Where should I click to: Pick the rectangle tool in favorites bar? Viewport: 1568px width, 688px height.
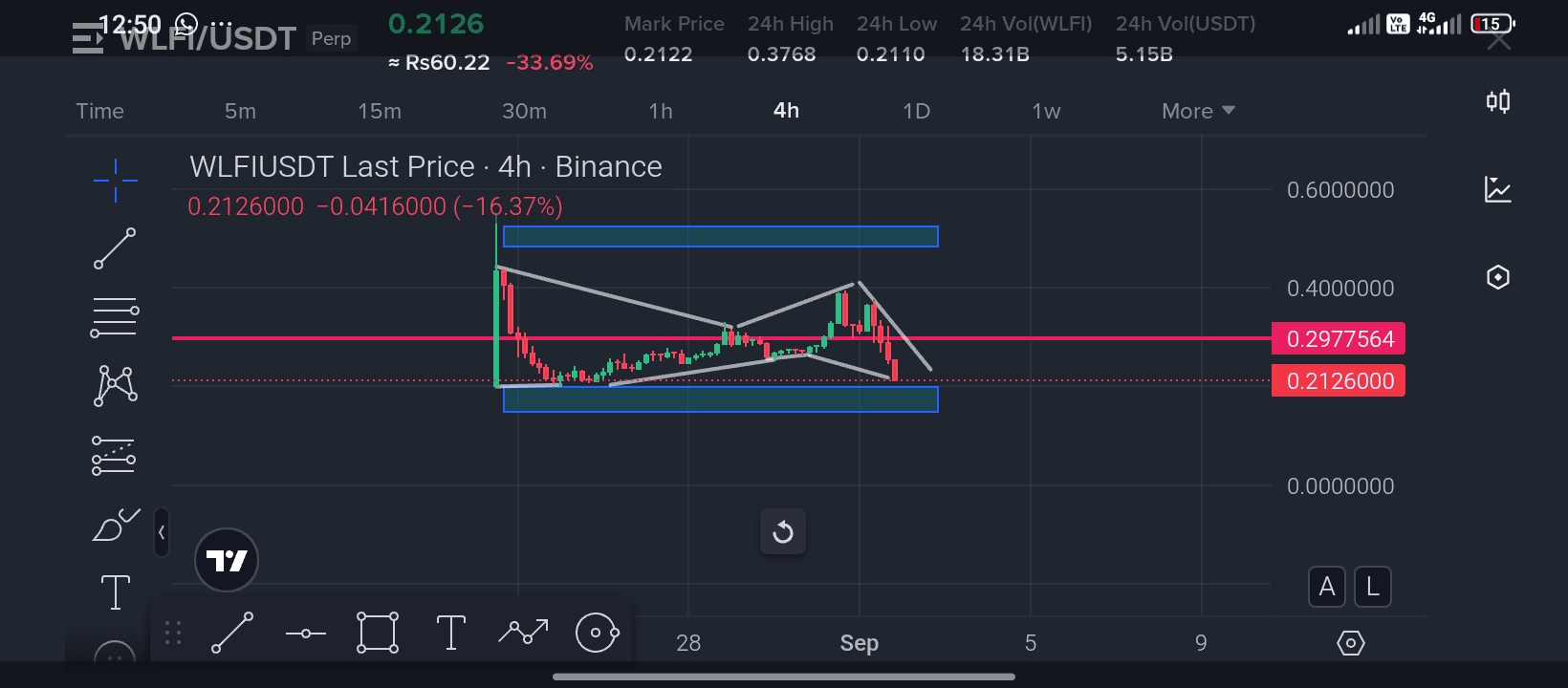pyautogui.click(x=378, y=633)
